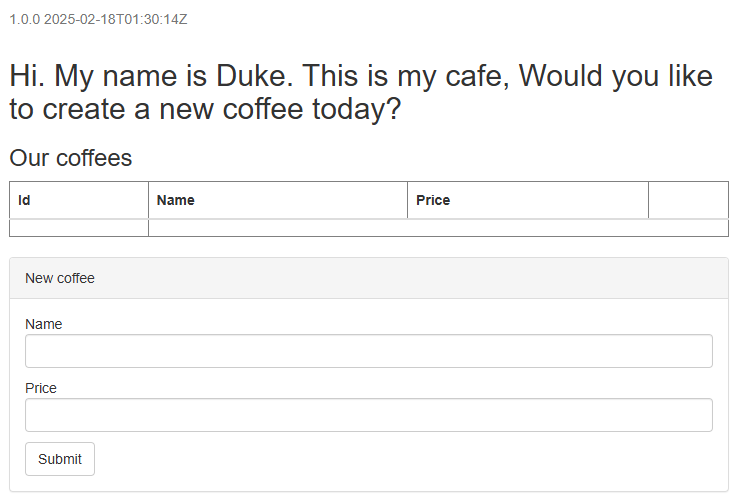Select the Price column header in the table
740x504 pixels.
[x=433, y=200]
